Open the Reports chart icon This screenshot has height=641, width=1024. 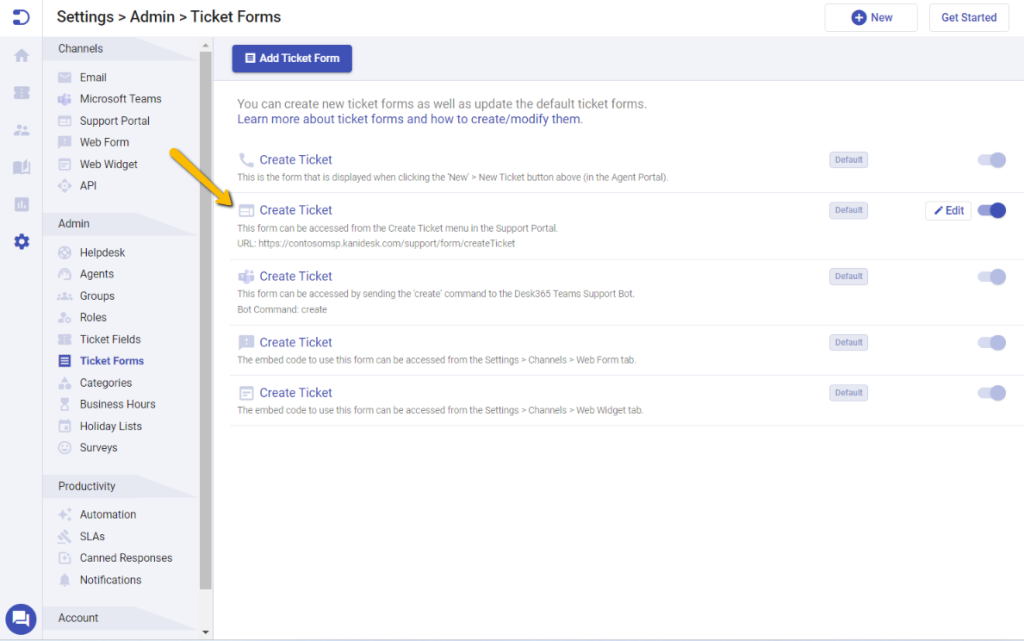22,204
